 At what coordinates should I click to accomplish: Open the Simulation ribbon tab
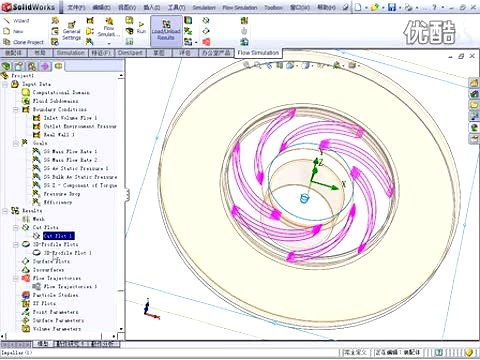(71, 53)
